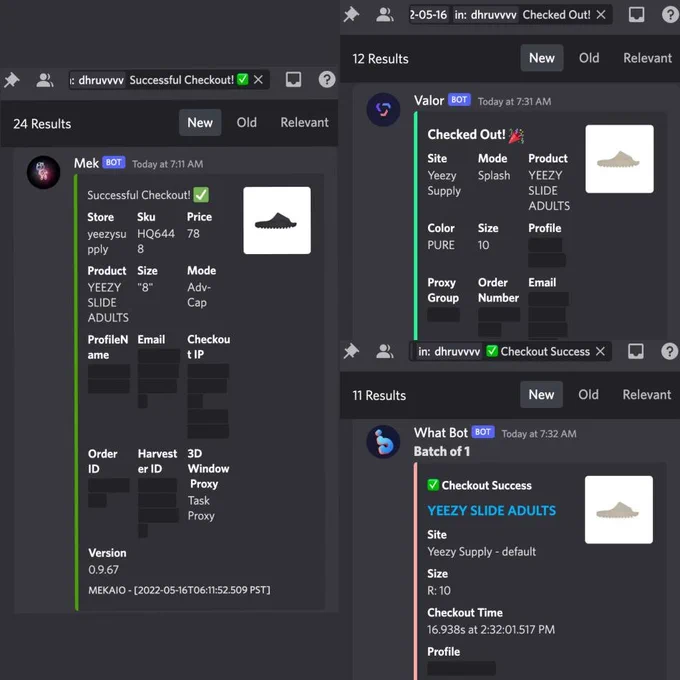
Task: Open Mek bot avatar
Action: tap(43, 172)
